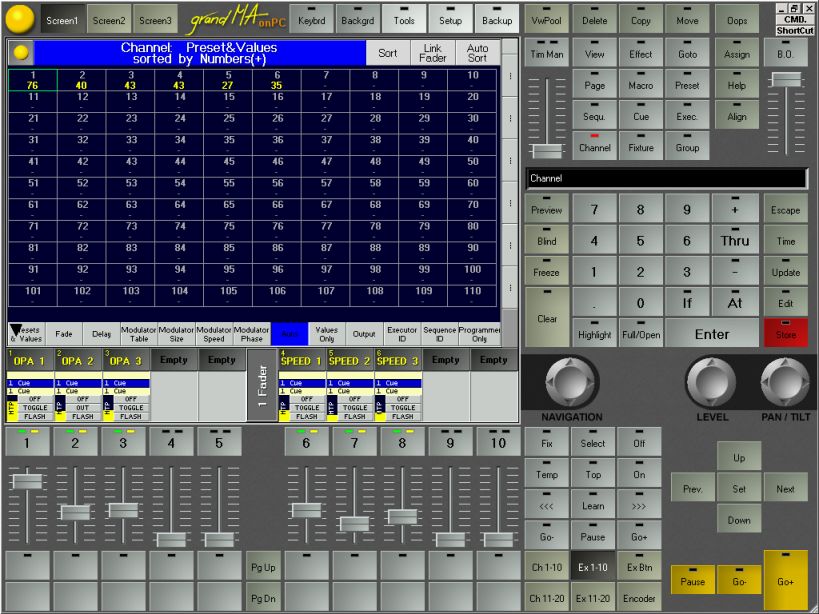Click the Pg Up button
The height and width of the screenshot is (614, 819).
click(263, 566)
